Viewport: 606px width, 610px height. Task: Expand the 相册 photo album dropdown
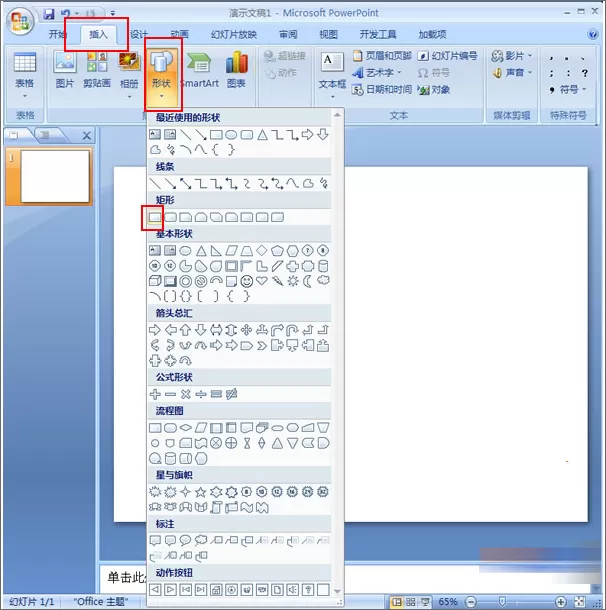(x=129, y=96)
